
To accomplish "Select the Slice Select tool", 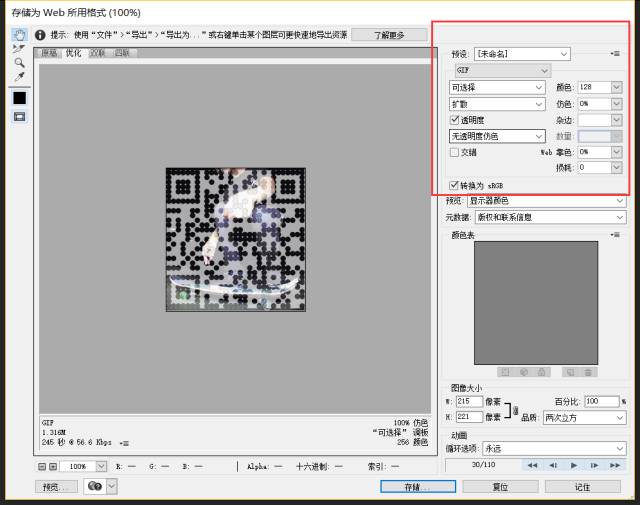I will pyautogui.click(x=19, y=48).
